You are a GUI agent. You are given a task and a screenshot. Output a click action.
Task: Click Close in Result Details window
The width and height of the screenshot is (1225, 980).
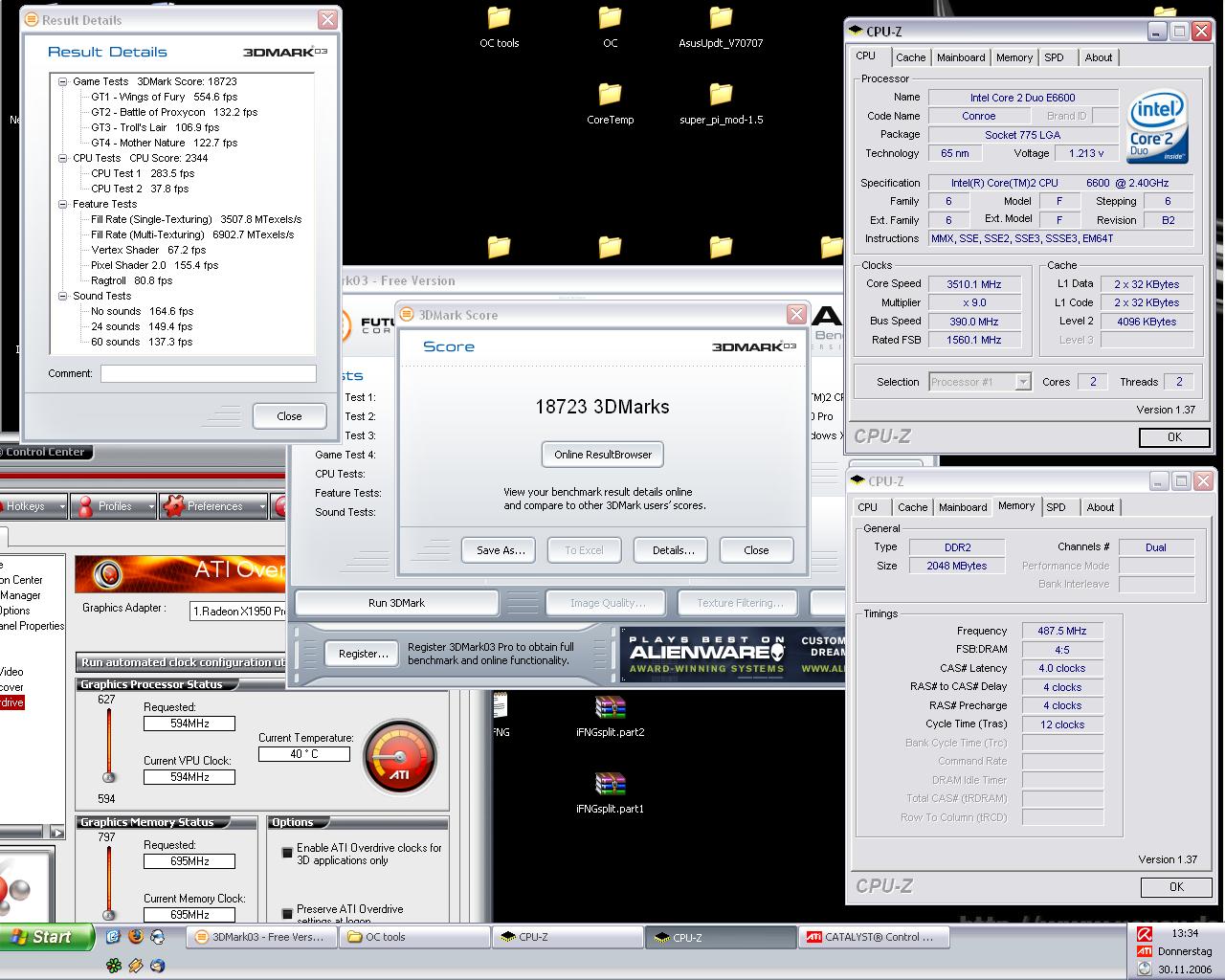tap(289, 416)
